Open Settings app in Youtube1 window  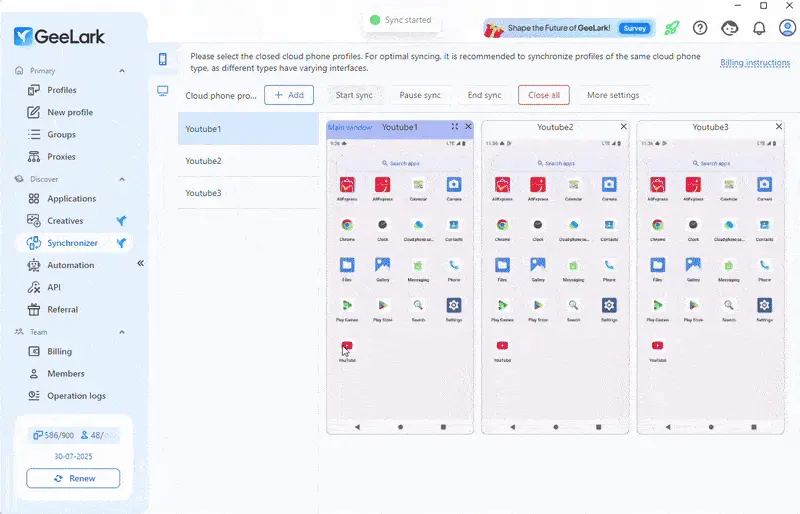pyautogui.click(x=454, y=309)
